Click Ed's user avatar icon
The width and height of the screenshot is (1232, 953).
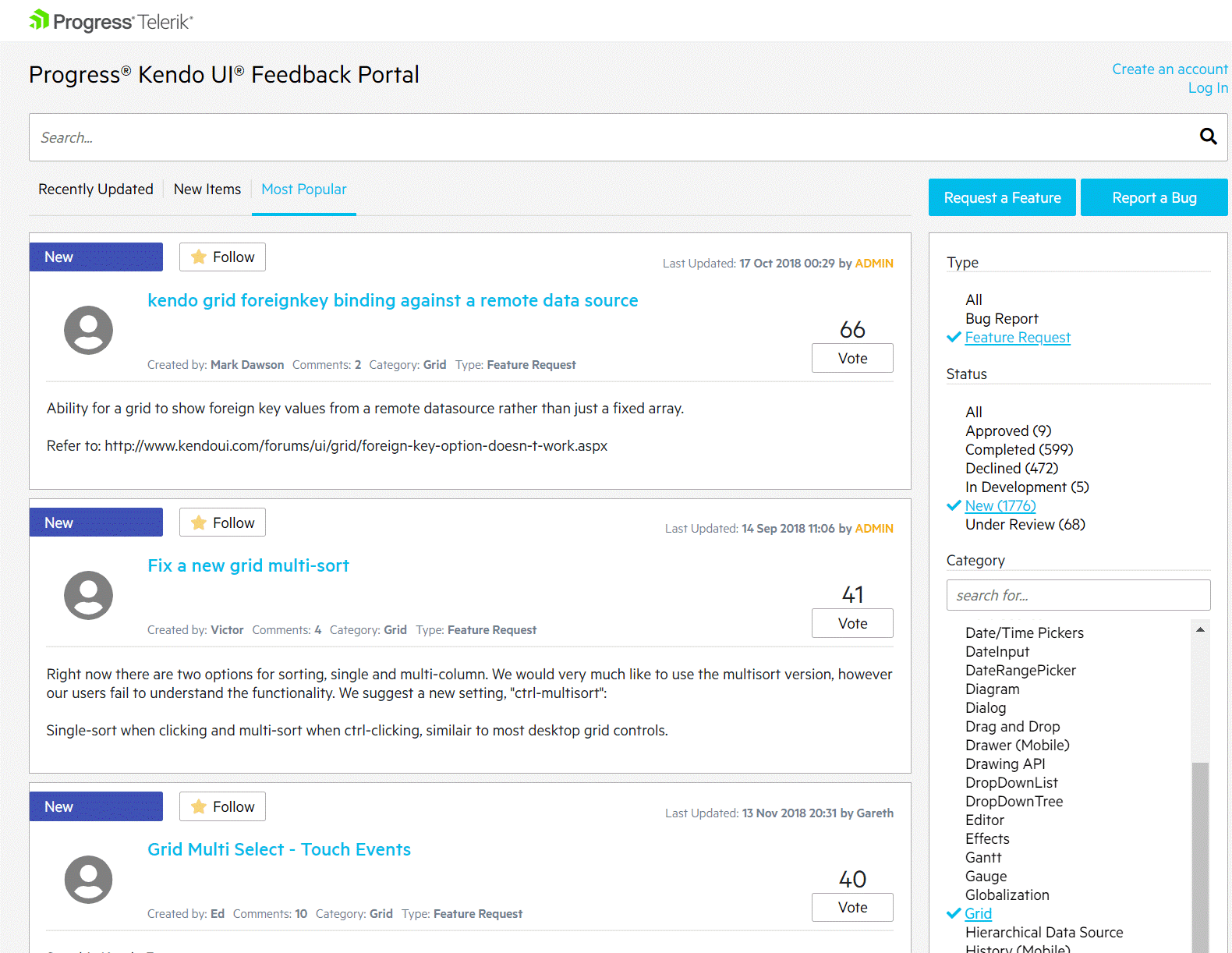(x=88, y=879)
